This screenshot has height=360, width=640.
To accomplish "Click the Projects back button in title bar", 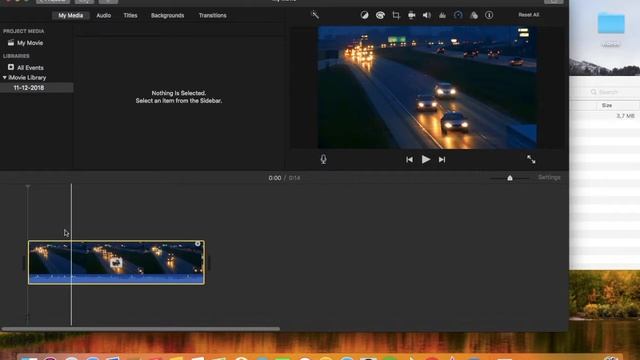I will [53, 1].
